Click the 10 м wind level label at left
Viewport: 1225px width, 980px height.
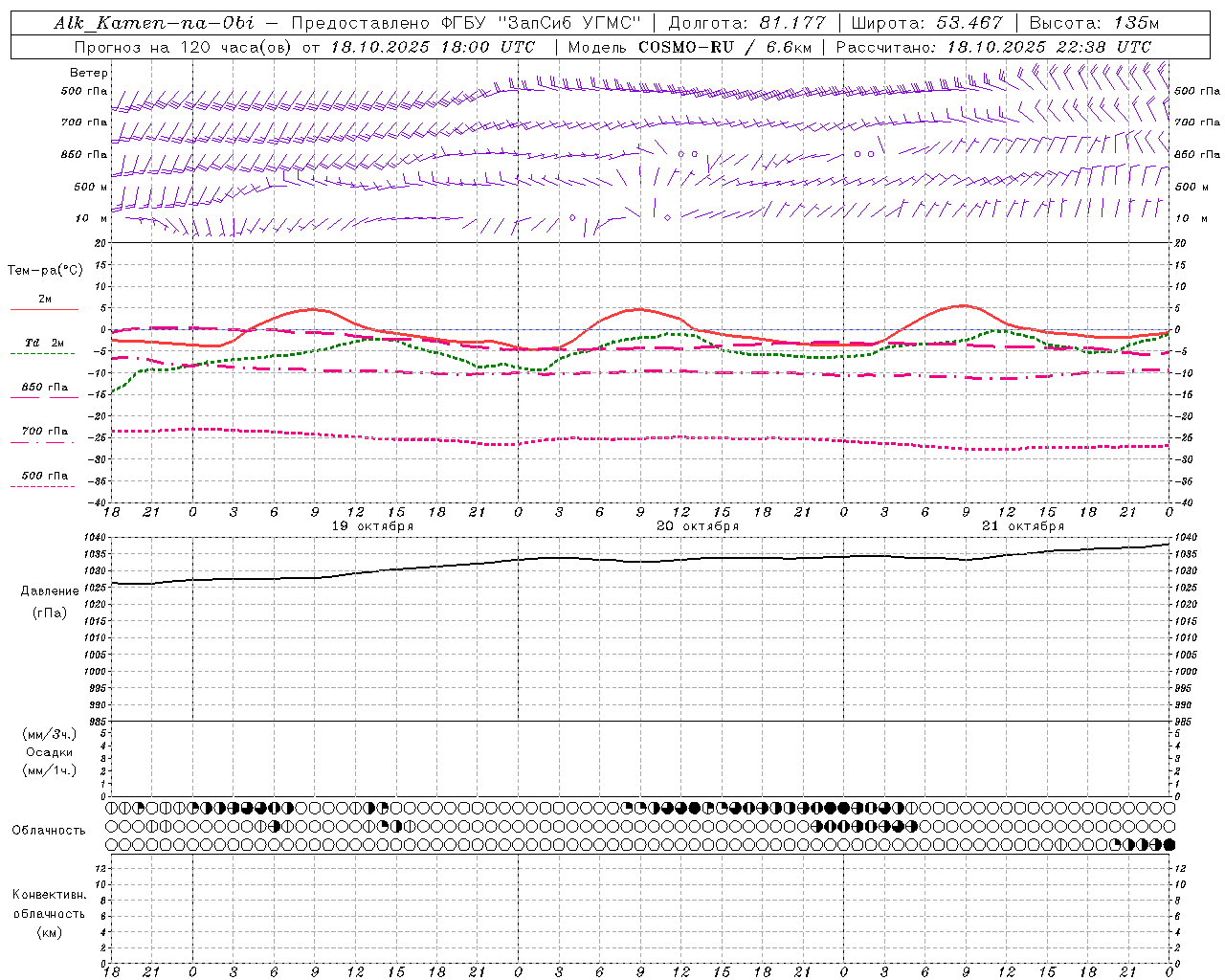coord(91,218)
